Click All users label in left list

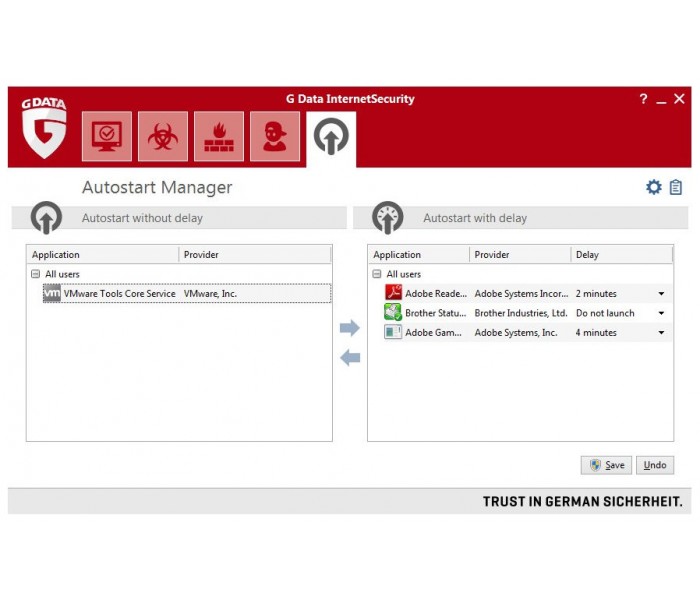click(62, 274)
